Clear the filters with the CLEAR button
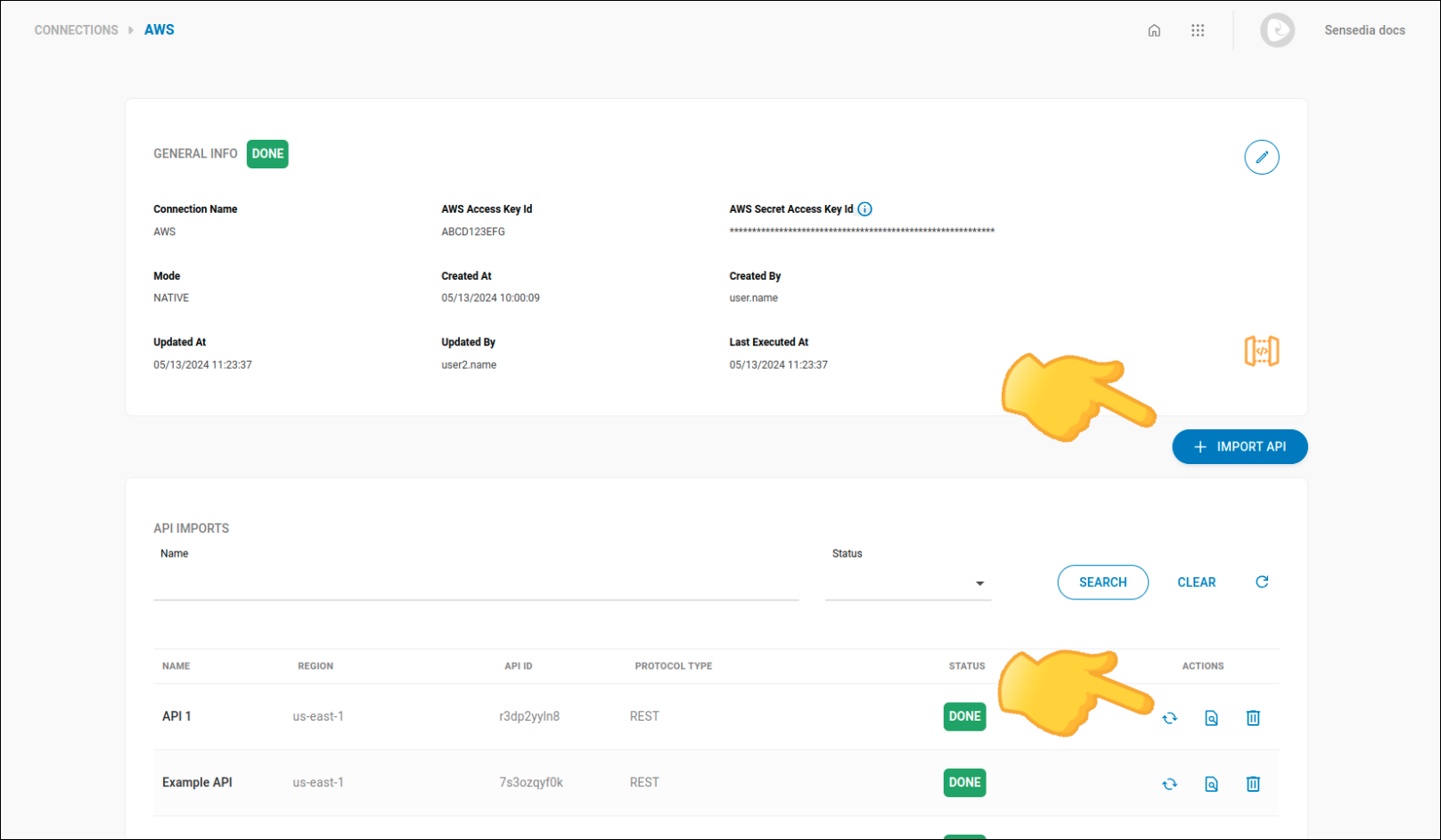 coord(1196,582)
